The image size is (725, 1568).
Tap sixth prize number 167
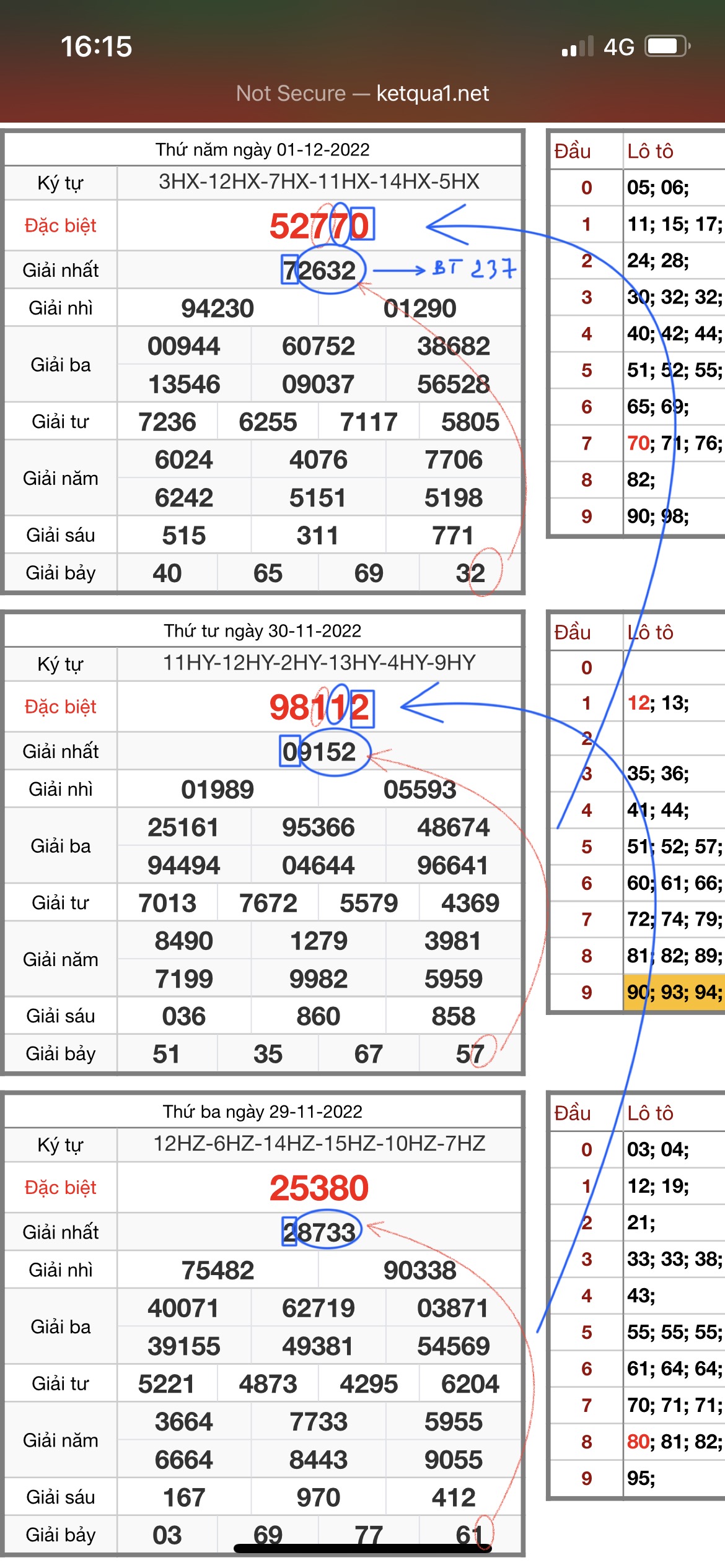[184, 1498]
